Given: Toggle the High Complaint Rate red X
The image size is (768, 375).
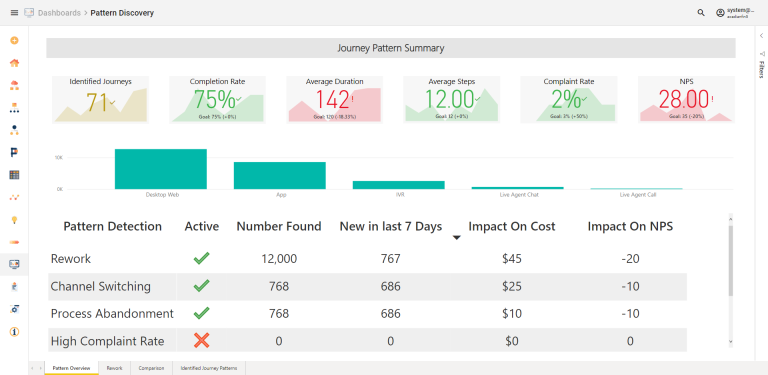Looking at the screenshot, I should (201, 341).
